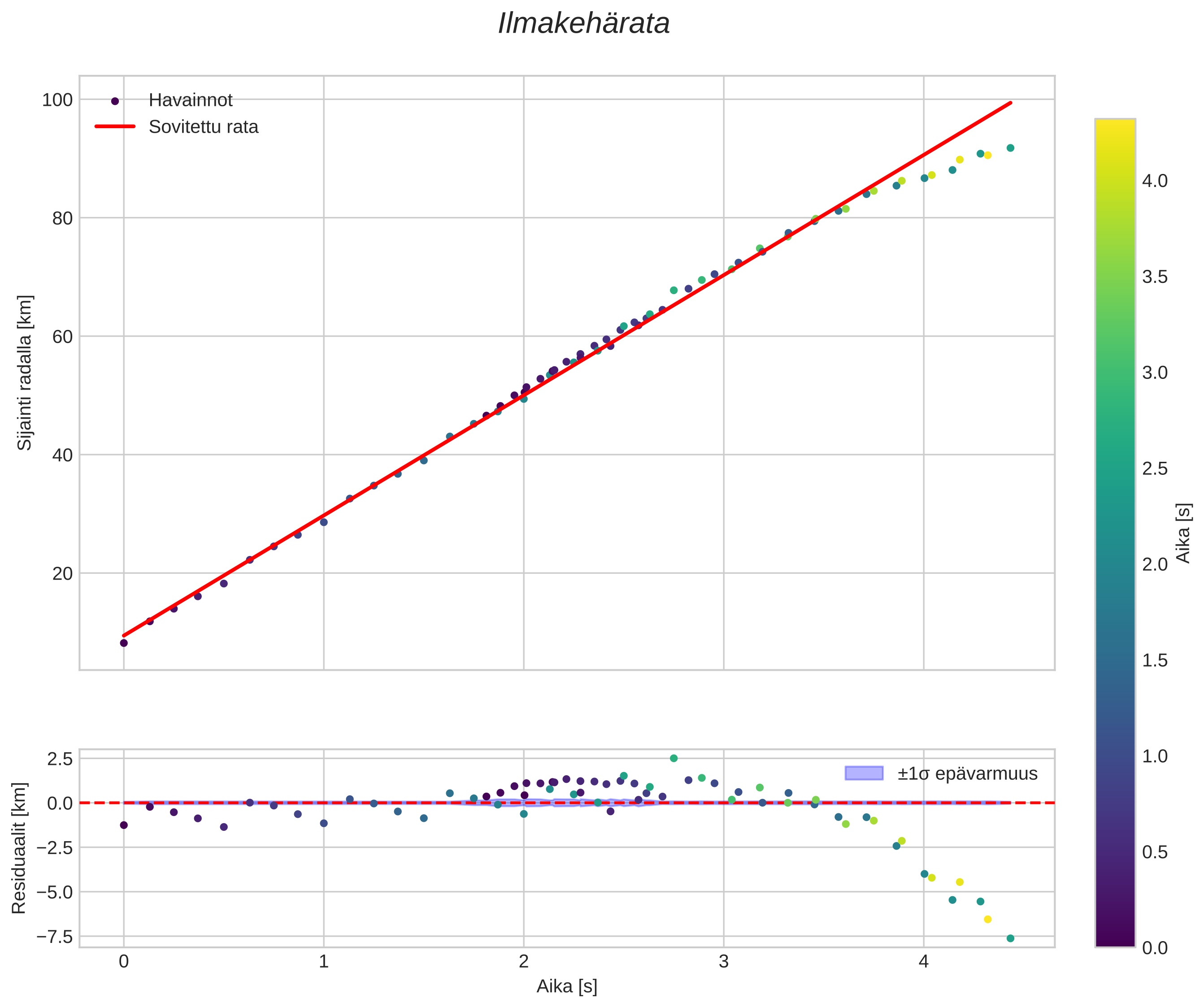Screen dimensions: 1204x1007
Task: Click the first data point at time zero
Action: [124, 643]
